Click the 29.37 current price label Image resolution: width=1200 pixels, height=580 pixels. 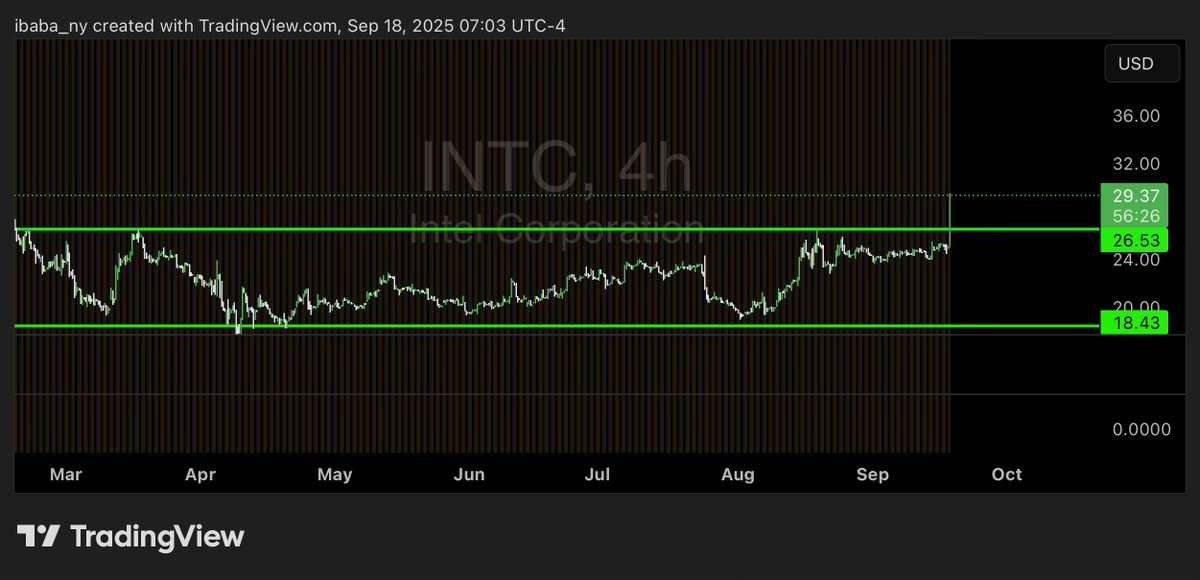click(x=1135, y=197)
